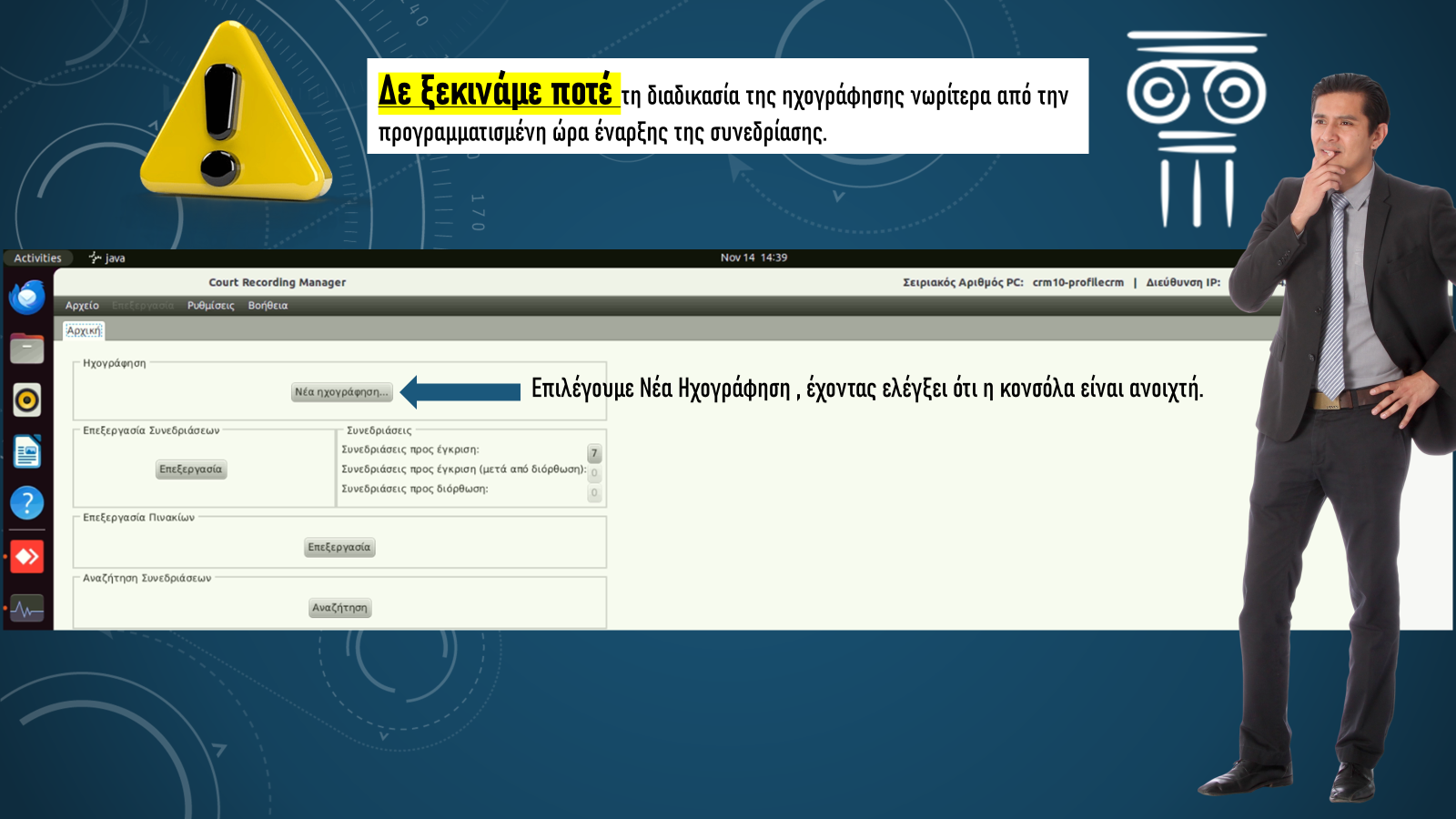Open LibreOffice Writer from the dock
Image resolution: width=1456 pixels, height=819 pixels.
click(x=27, y=451)
